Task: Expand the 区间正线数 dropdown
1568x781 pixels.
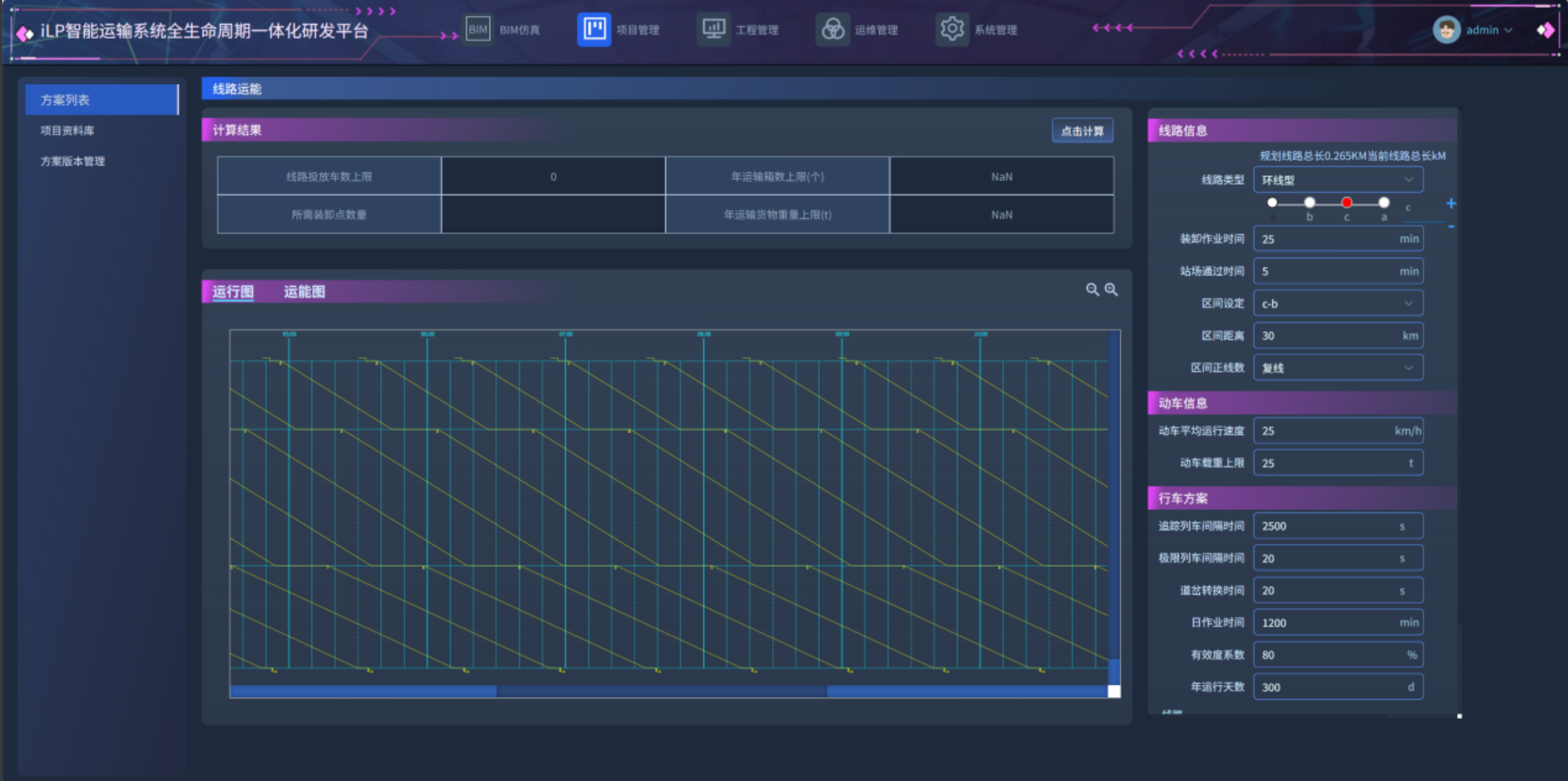Action: click(x=1338, y=368)
